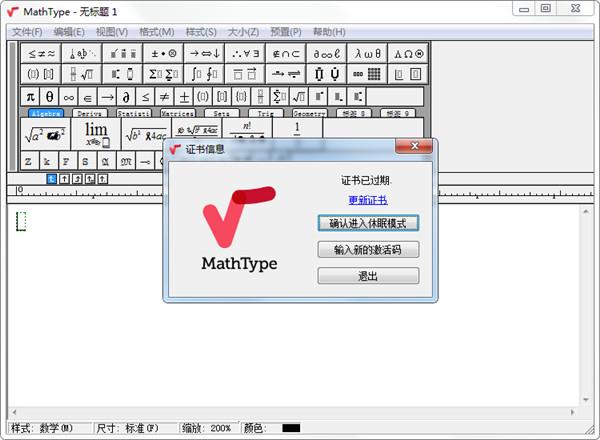Open the 预置(P) menu
This screenshot has height=440, width=600.
pyautogui.click(x=286, y=32)
